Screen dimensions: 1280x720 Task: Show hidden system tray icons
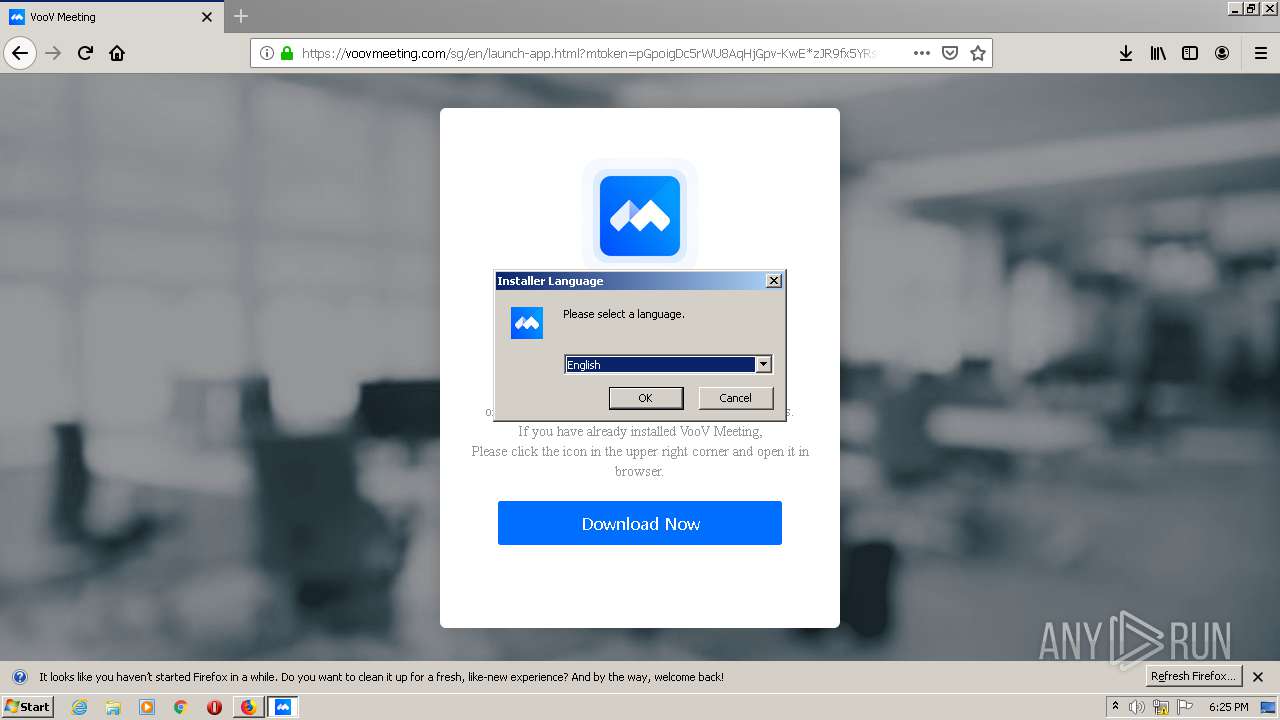[x=1115, y=707]
